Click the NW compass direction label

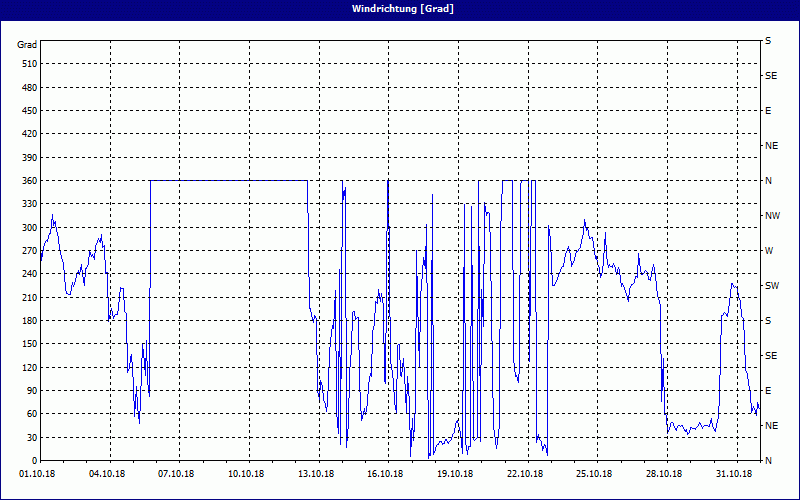tap(772, 216)
